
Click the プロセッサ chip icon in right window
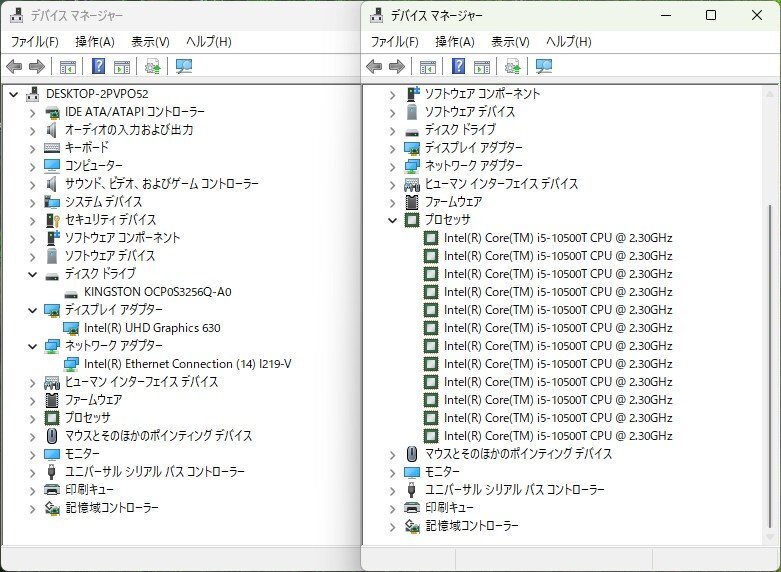click(412, 220)
